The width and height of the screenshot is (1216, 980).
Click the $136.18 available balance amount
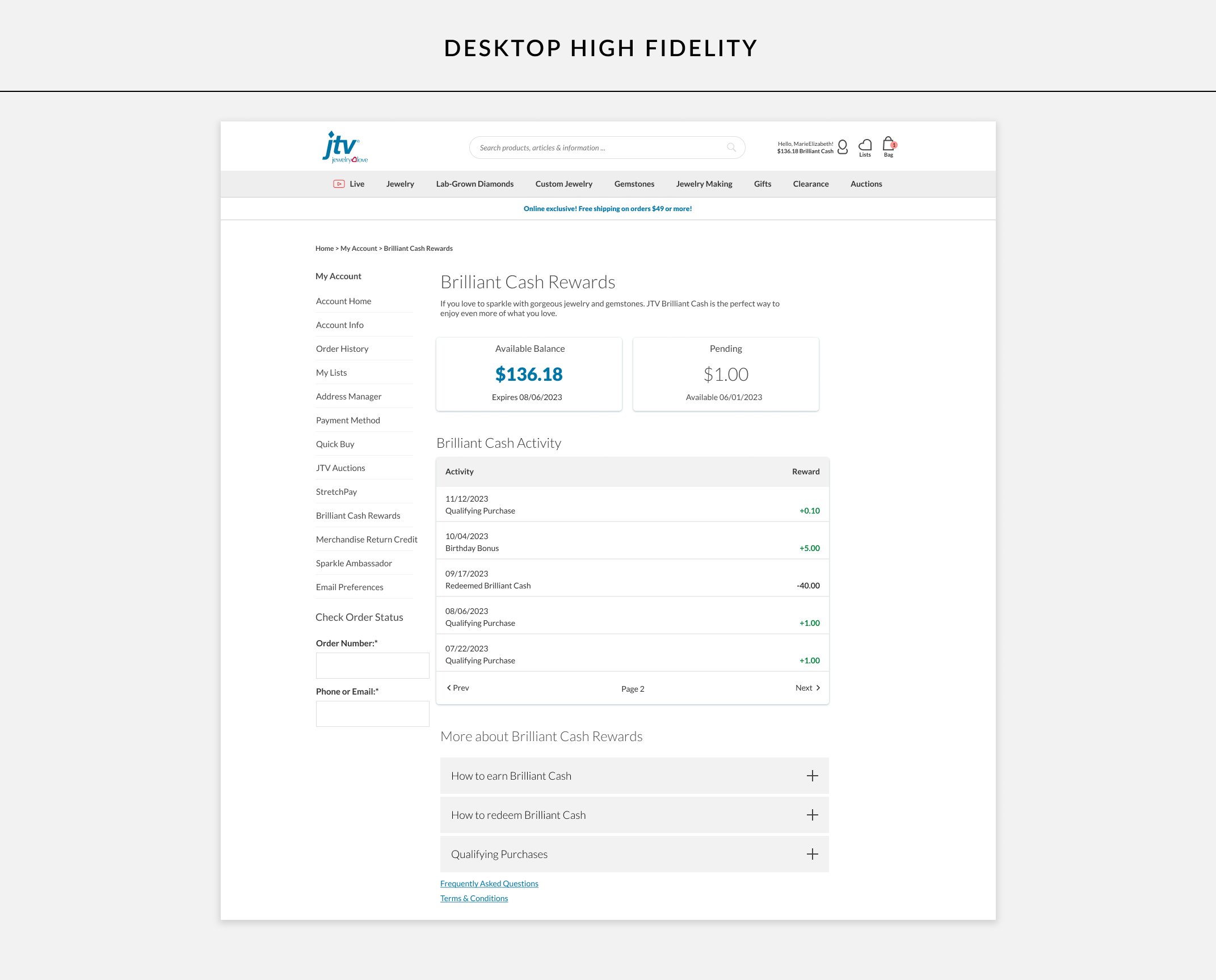point(529,374)
